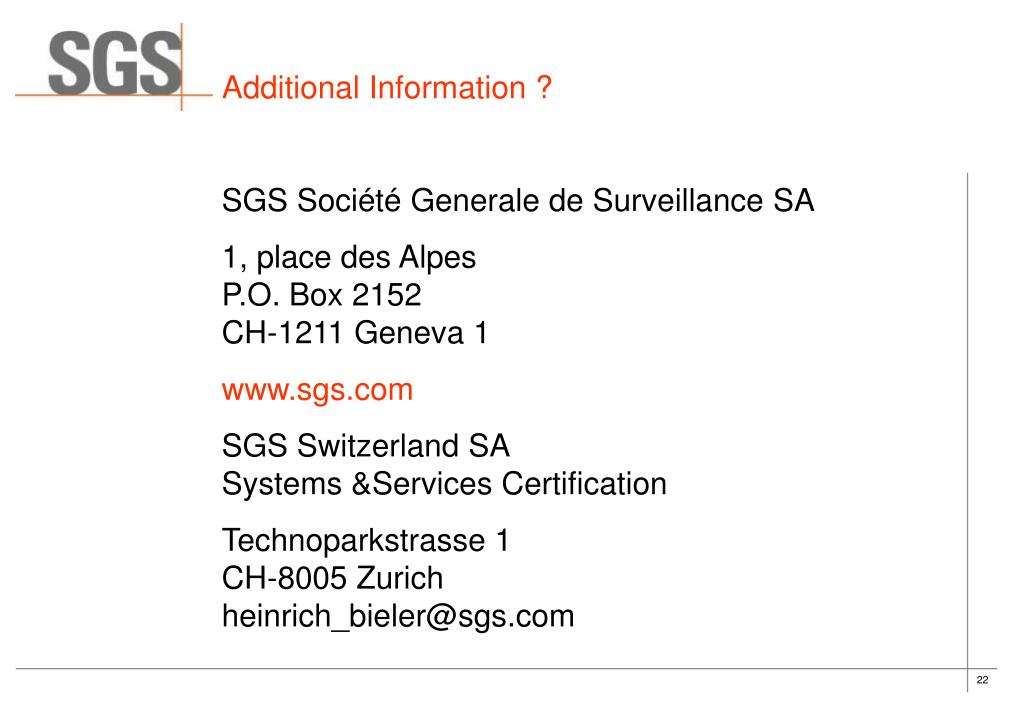Click the heinrich_bieler@sgs.com email address
Image resolution: width=1023 pixels, height=708 pixels.
[x=398, y=617]
